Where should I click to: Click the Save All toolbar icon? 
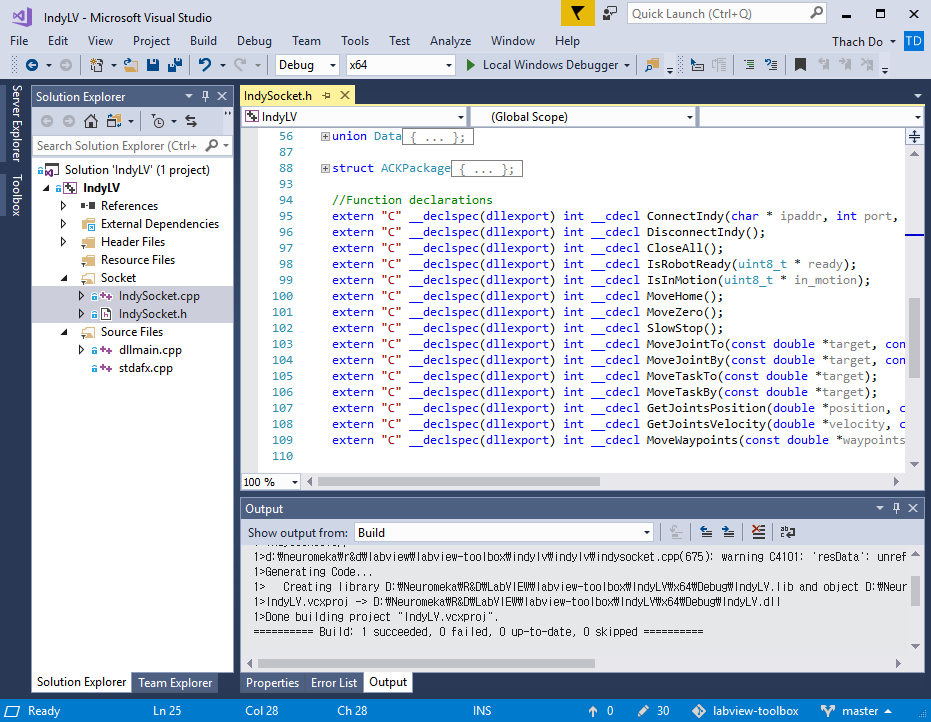(x=175, y=65)
